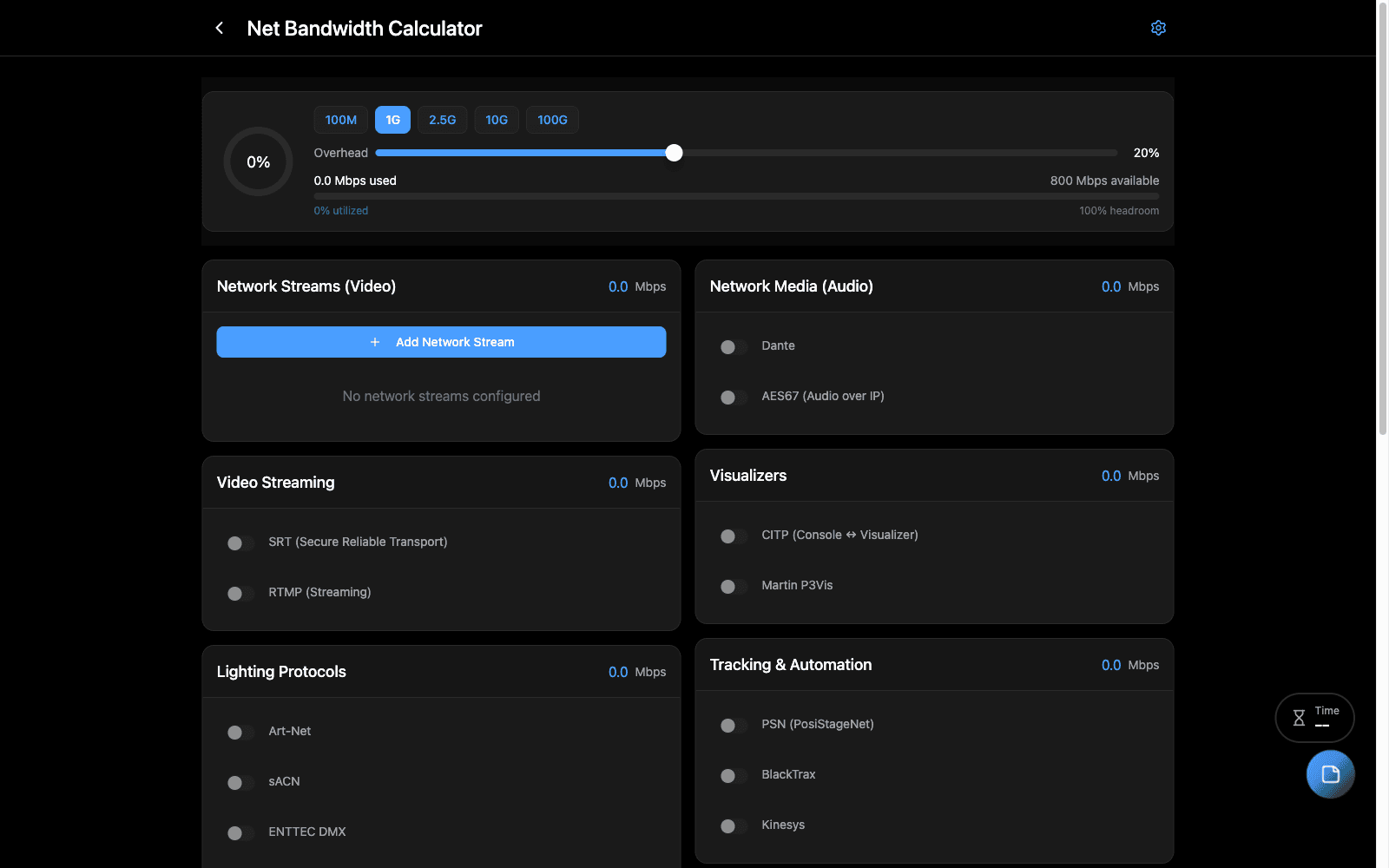The image size is (1389, 868).
Task: Turn on PSN (PosiStageNet)
Action: [734, 726]
